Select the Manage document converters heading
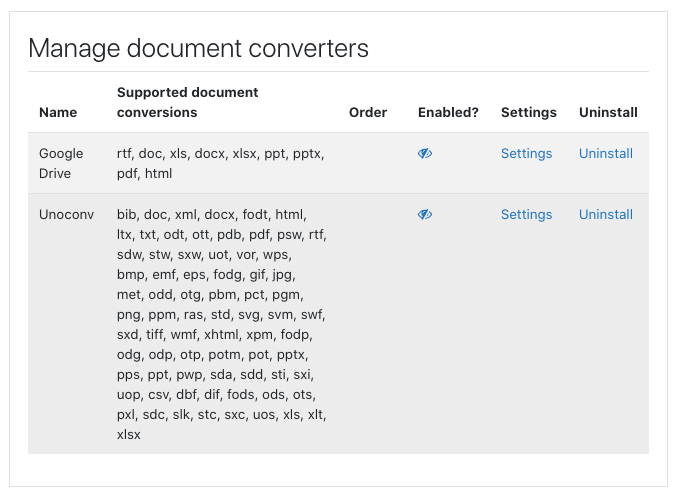 click(x=198, y=48)
